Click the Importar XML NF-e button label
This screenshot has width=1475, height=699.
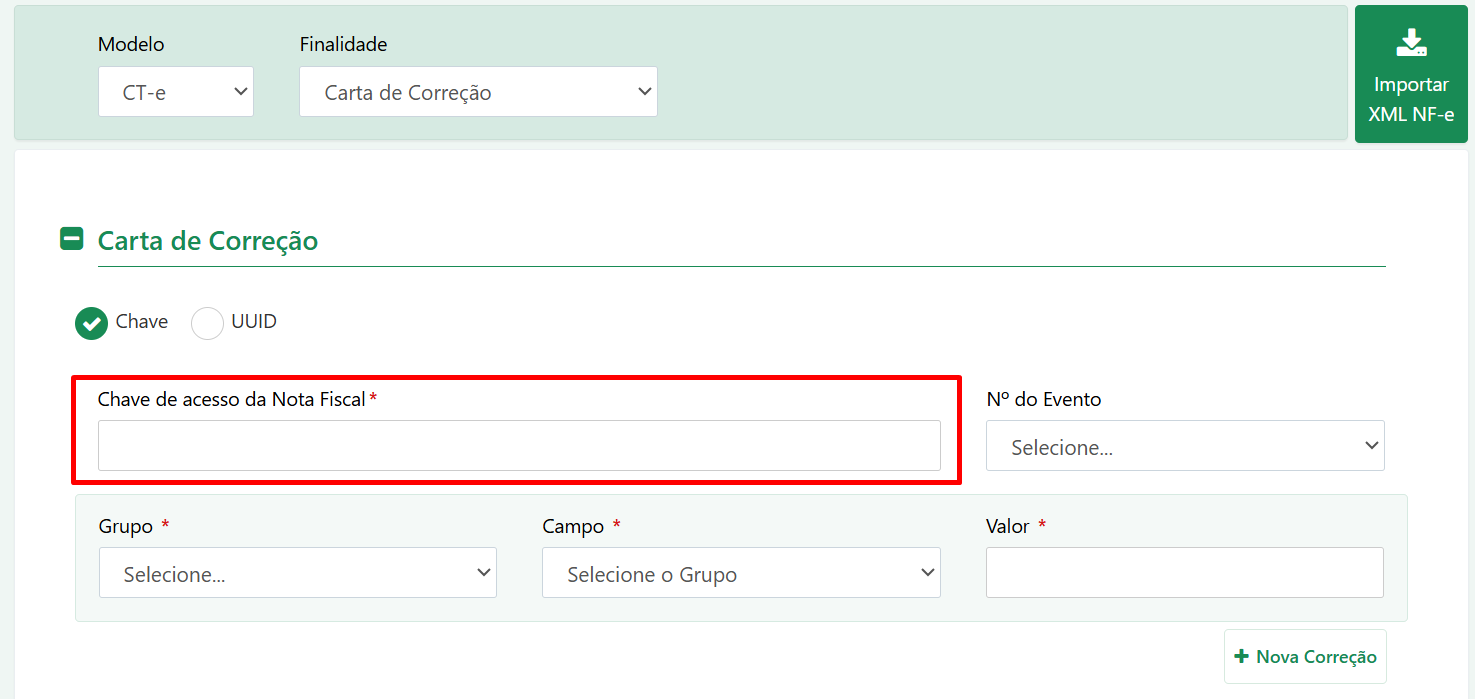coord(1411,99)
